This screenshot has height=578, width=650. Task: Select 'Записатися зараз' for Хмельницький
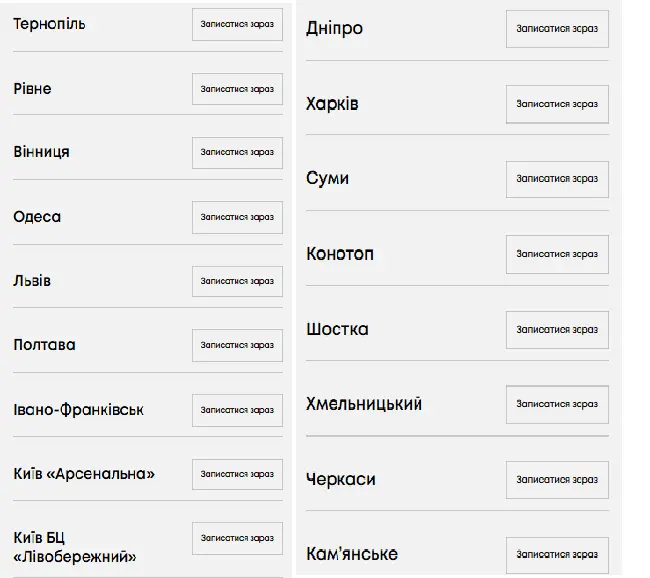[x=557, y=404]
